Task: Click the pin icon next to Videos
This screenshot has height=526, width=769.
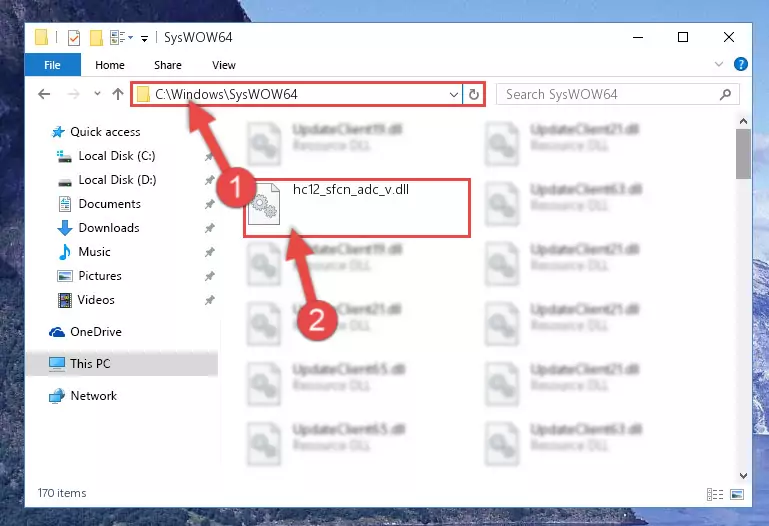Action: [x=210, y=300]
